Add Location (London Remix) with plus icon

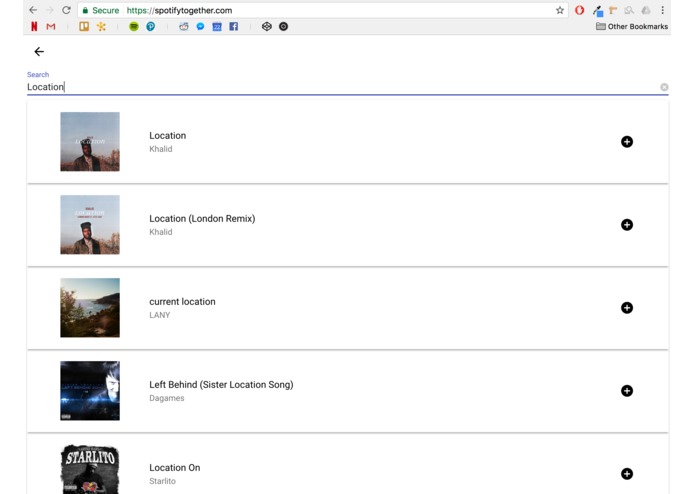[627, 225]
